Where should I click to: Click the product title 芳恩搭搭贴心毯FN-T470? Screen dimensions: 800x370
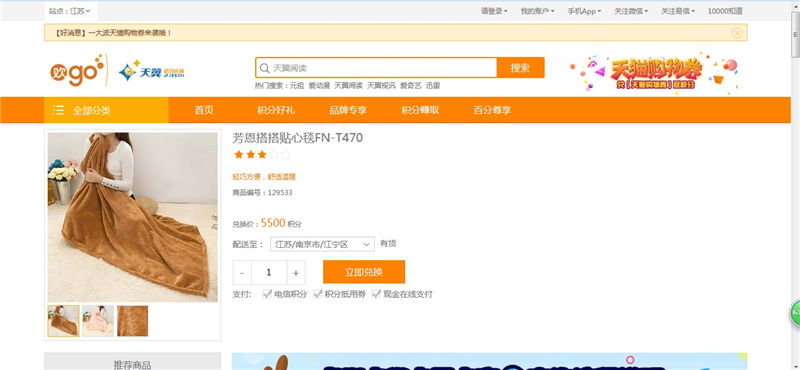[298, 138]
